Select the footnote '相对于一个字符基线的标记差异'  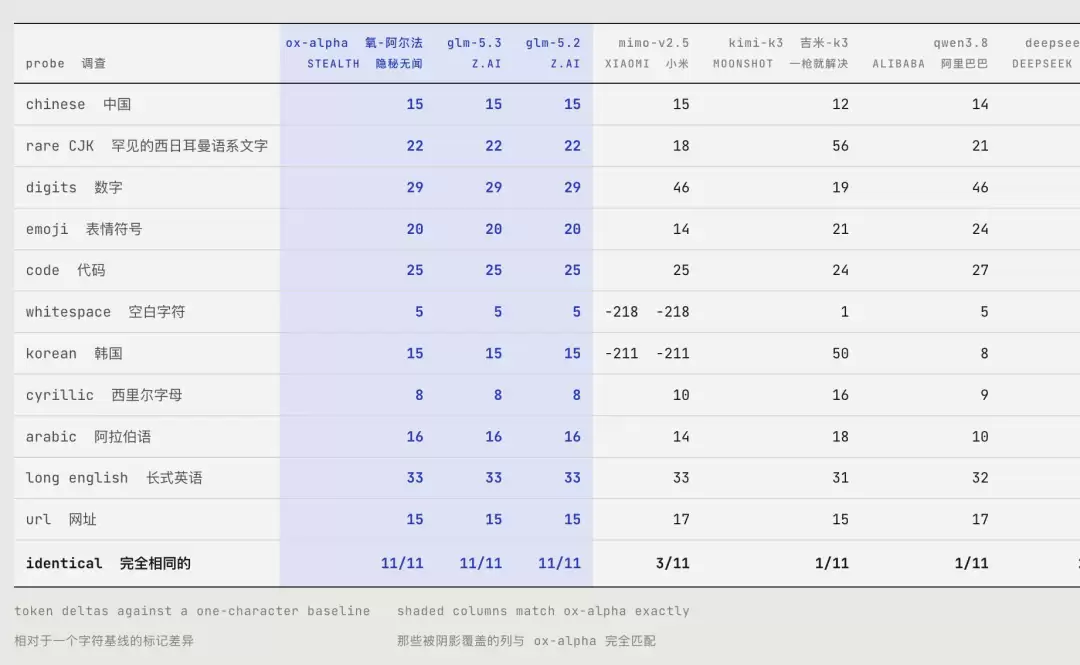(104, 641)
